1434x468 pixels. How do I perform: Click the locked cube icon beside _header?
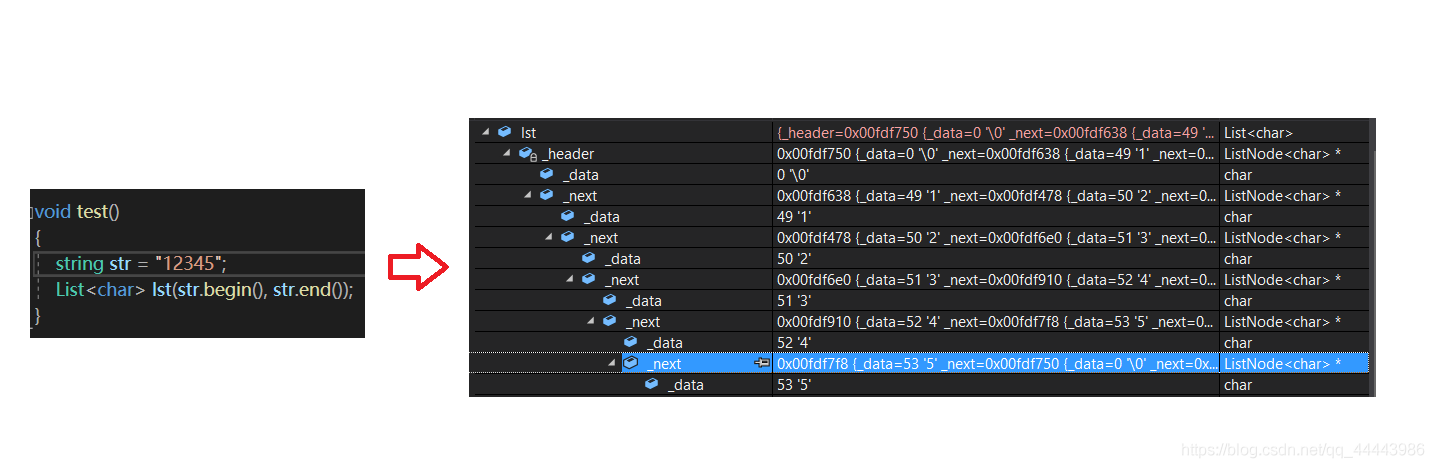(527, 153)
